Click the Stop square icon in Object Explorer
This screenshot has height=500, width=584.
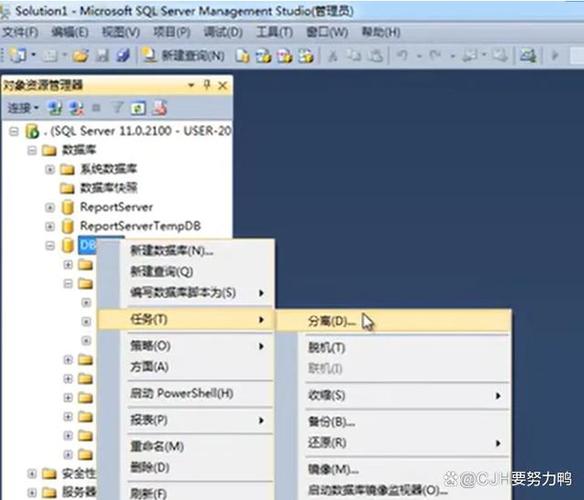pos(96,108)
